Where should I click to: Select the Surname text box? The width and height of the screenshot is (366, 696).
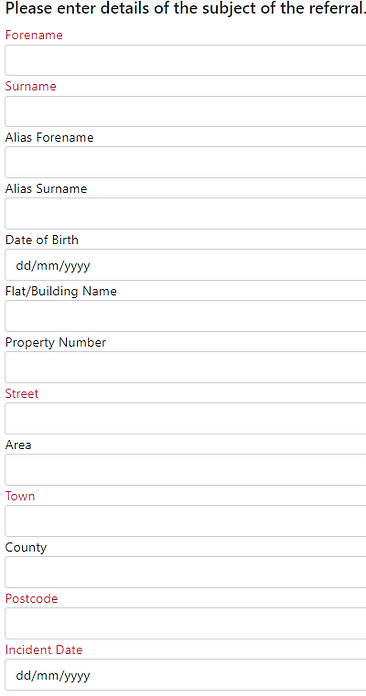[x=185, y=111]
